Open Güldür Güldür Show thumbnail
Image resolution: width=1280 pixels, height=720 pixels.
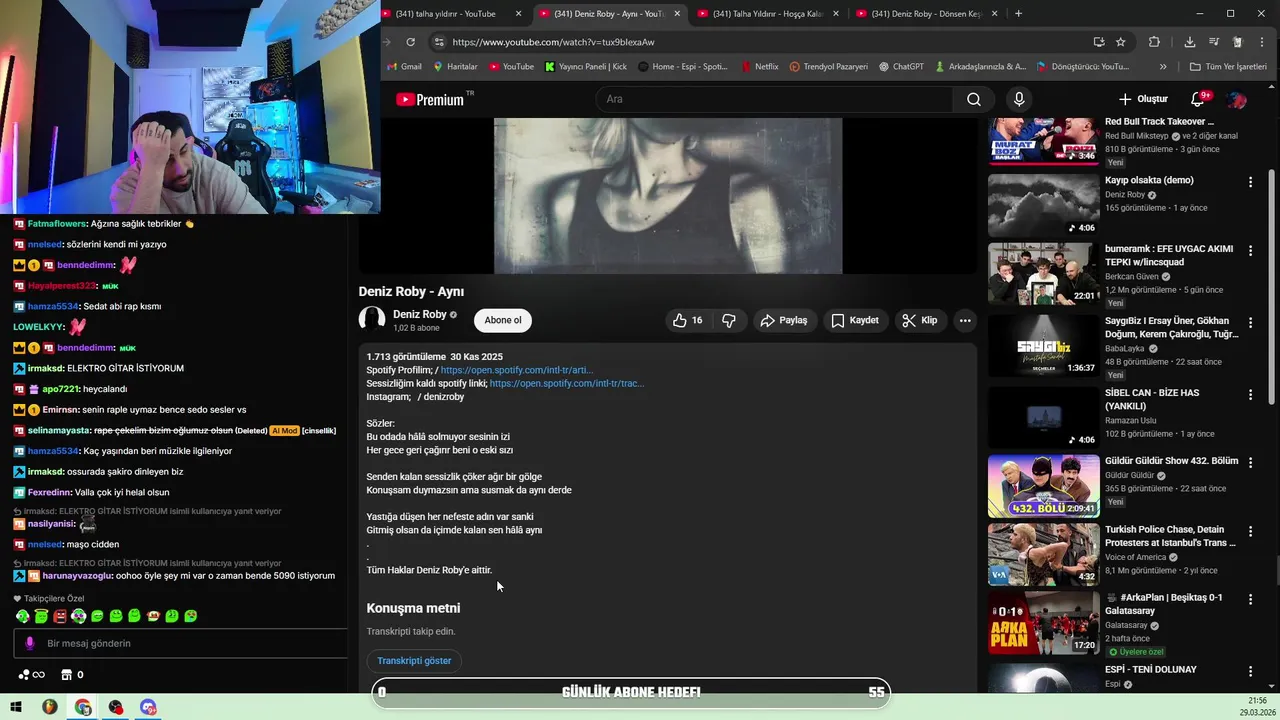click(1044, 486)
